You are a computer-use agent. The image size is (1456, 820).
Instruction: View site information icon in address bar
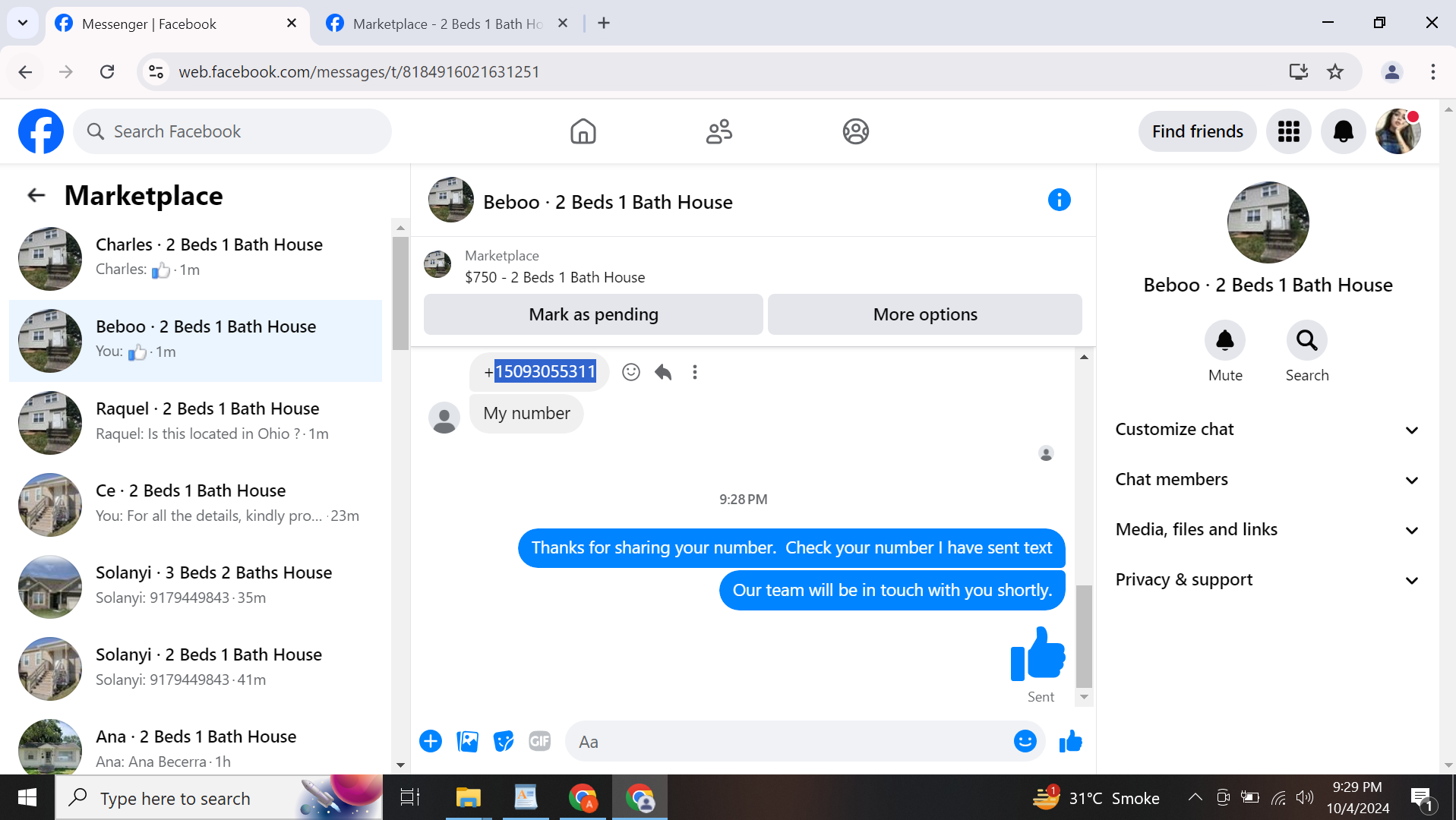(156, 71)
